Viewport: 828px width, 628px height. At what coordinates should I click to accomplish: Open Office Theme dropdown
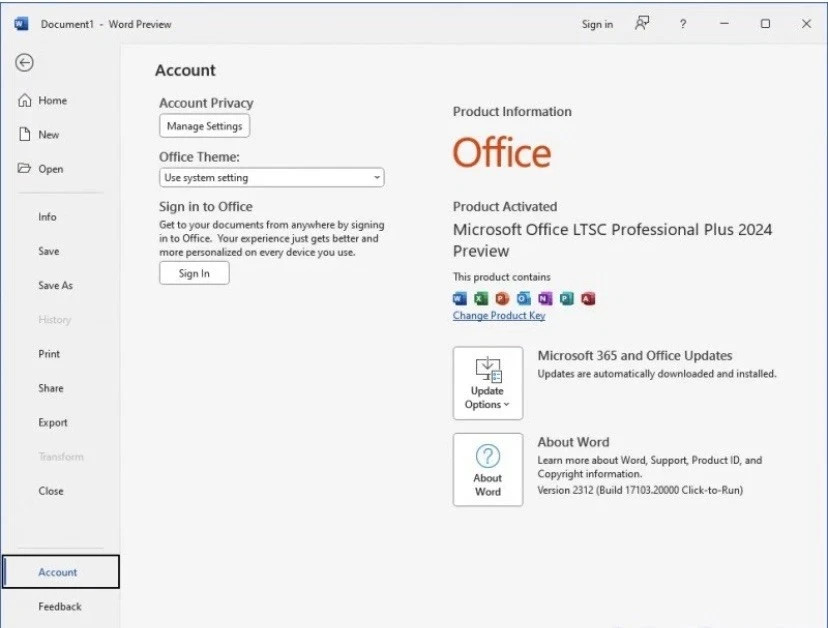coord(271,177)
